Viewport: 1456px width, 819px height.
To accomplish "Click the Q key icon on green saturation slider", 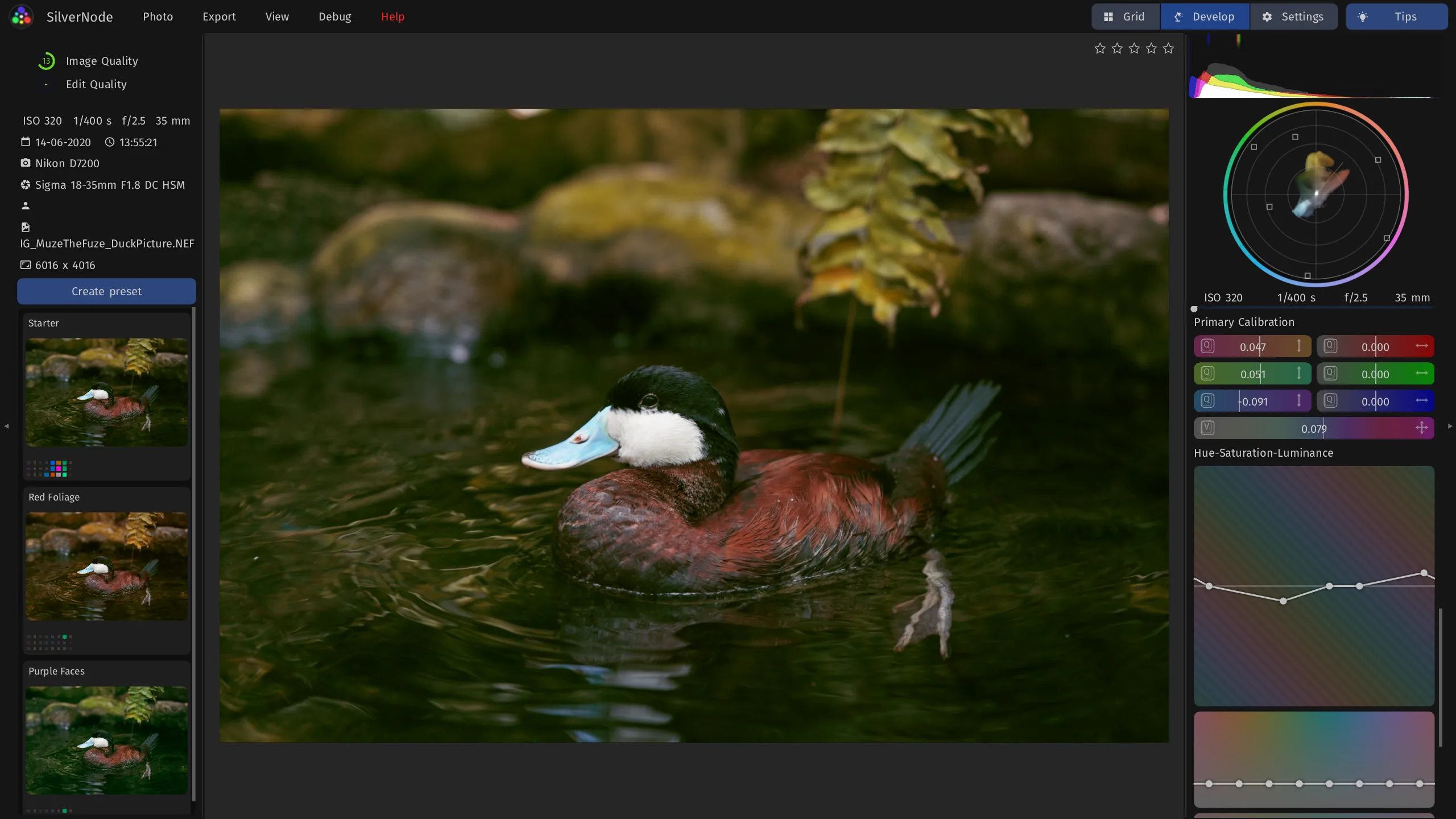I will click(1330, 373).
